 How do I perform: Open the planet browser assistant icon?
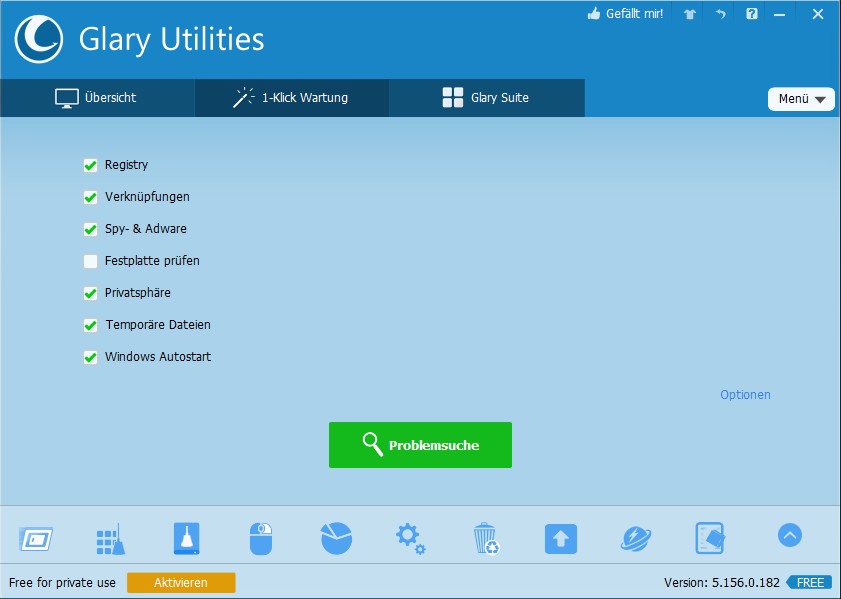(x=635, y=539)
